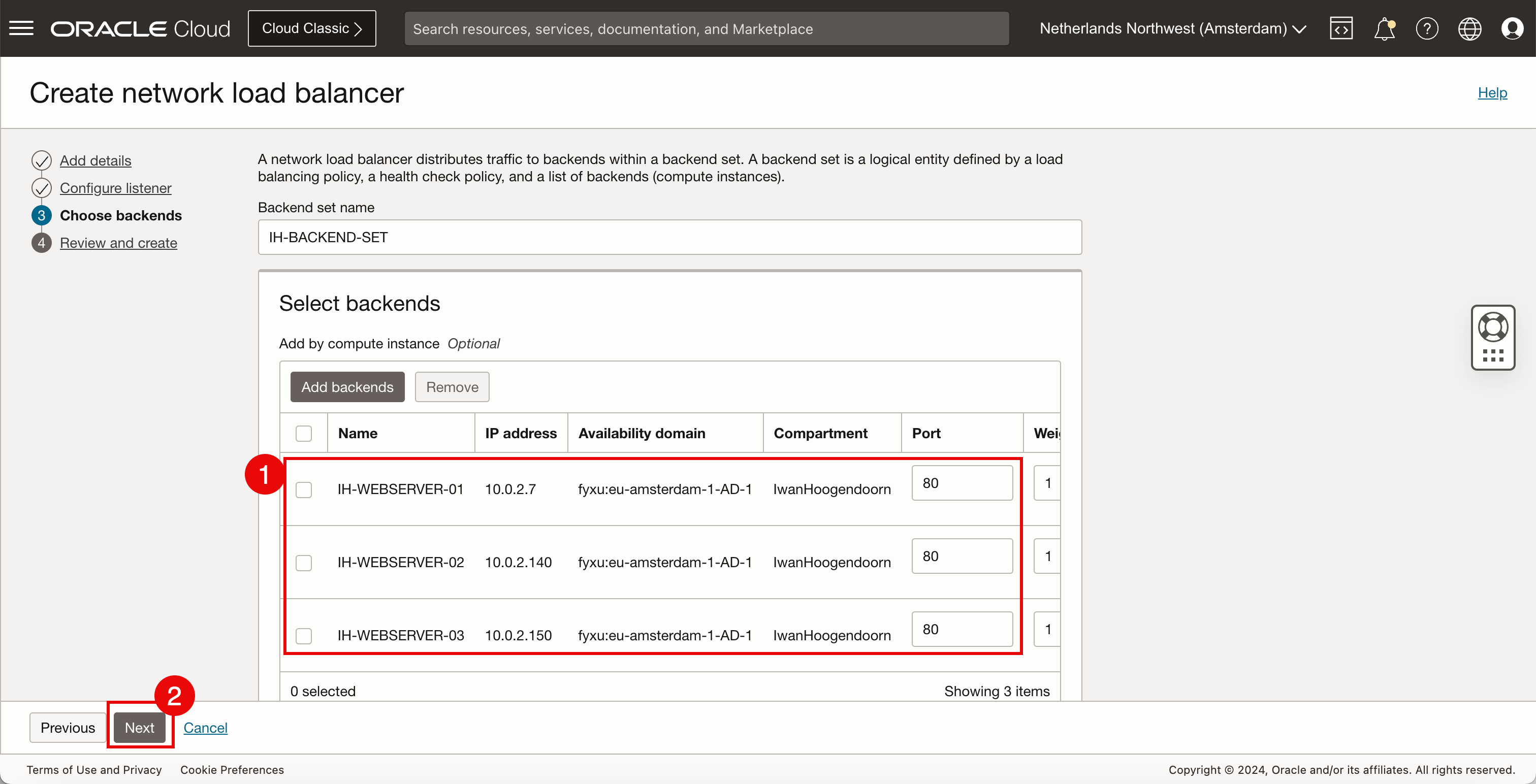The height and width of the screenshot is (784, 1536).
Task: Go to Review and create step
Action: (x=118, y=243)
